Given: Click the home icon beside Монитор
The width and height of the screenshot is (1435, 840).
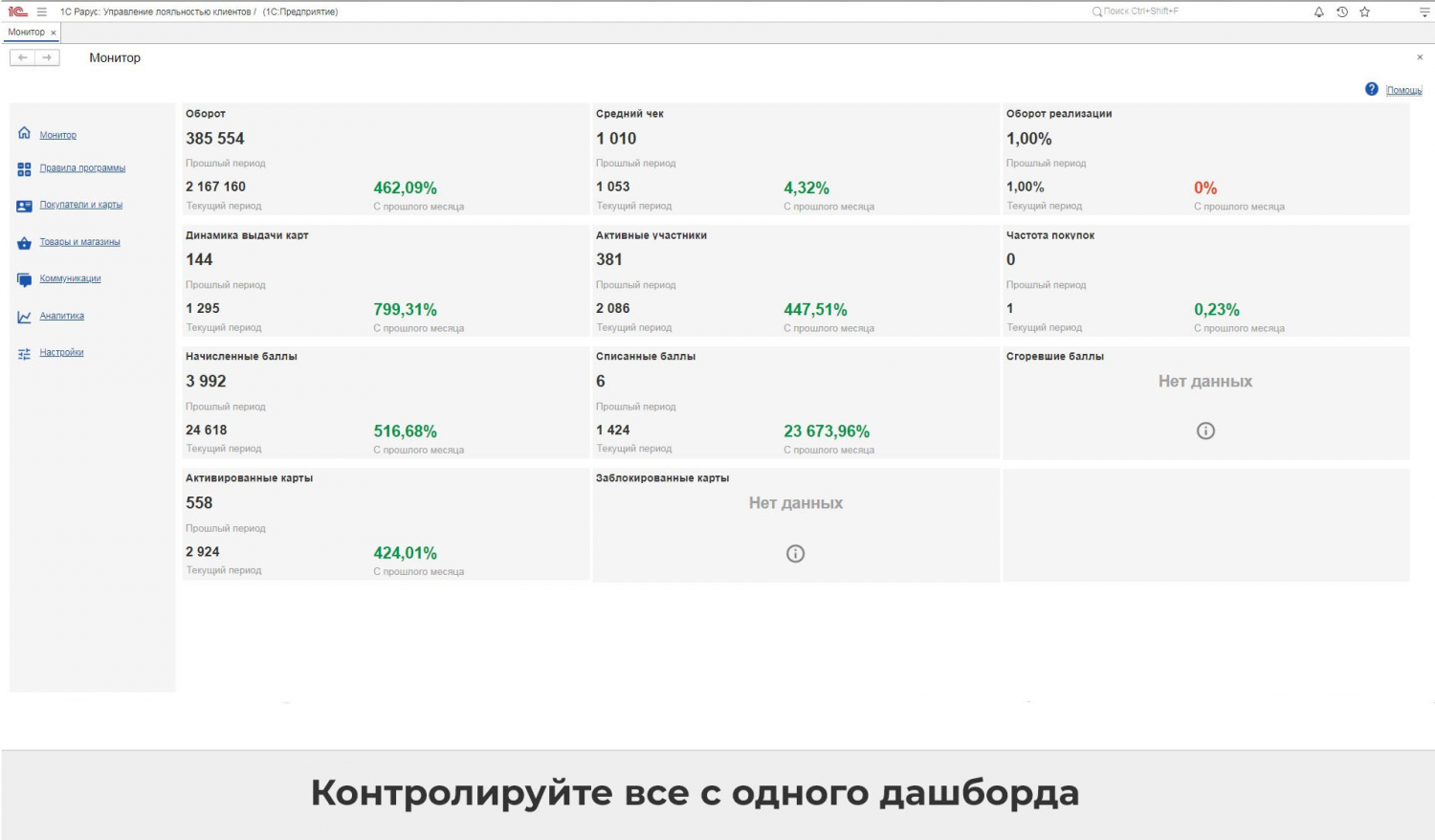Looking at the screenshot, I should [x=24, y=133].
